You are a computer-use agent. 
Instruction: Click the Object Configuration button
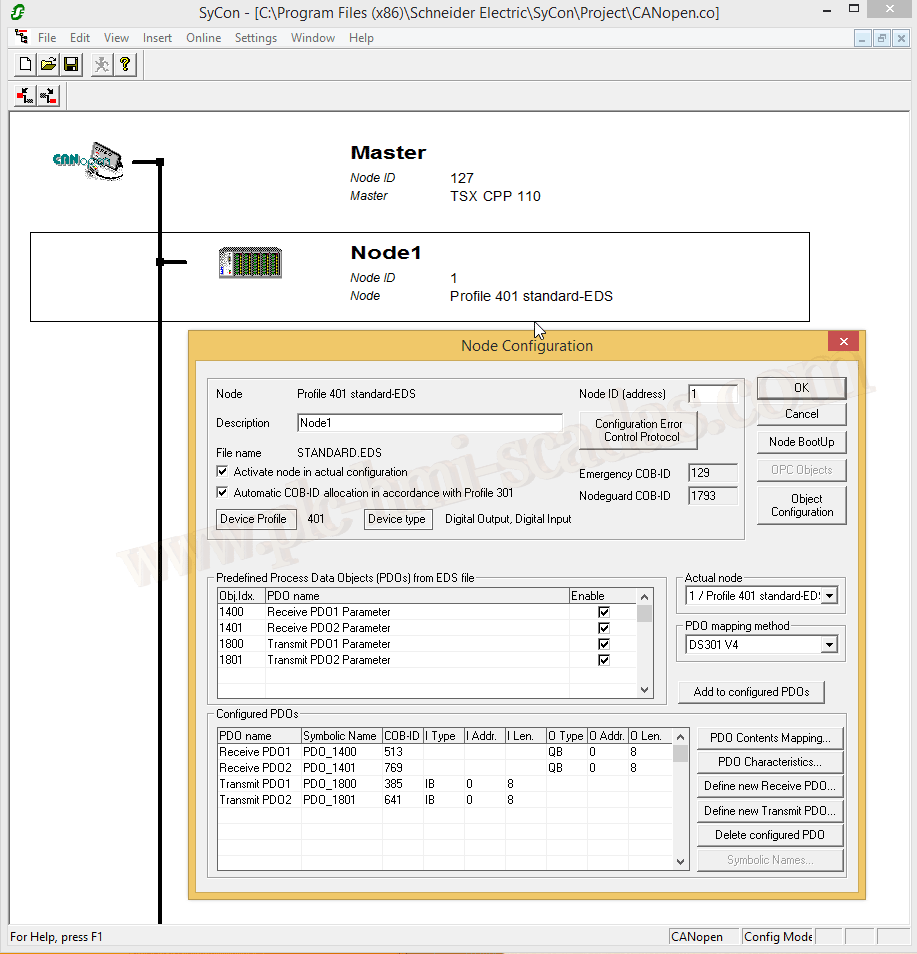click(801, 505)
